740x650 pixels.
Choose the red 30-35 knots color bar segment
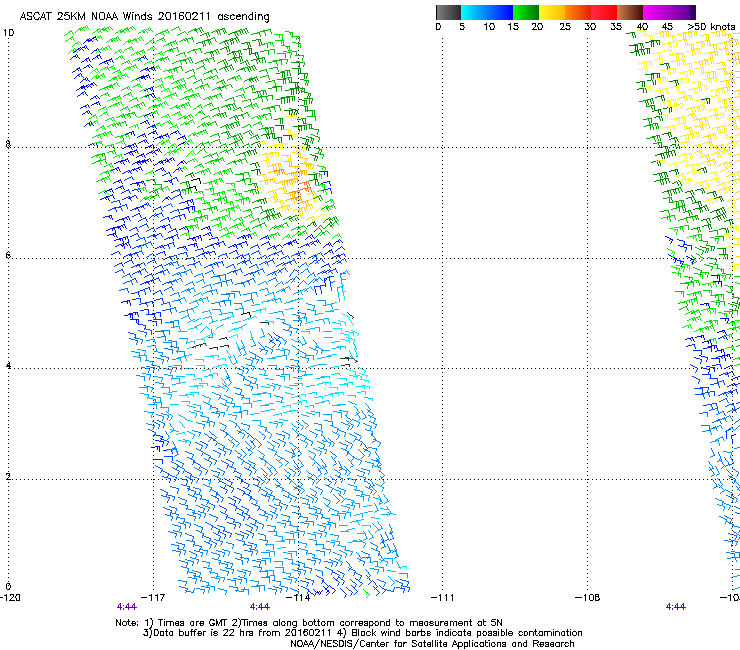click(604, 12)
